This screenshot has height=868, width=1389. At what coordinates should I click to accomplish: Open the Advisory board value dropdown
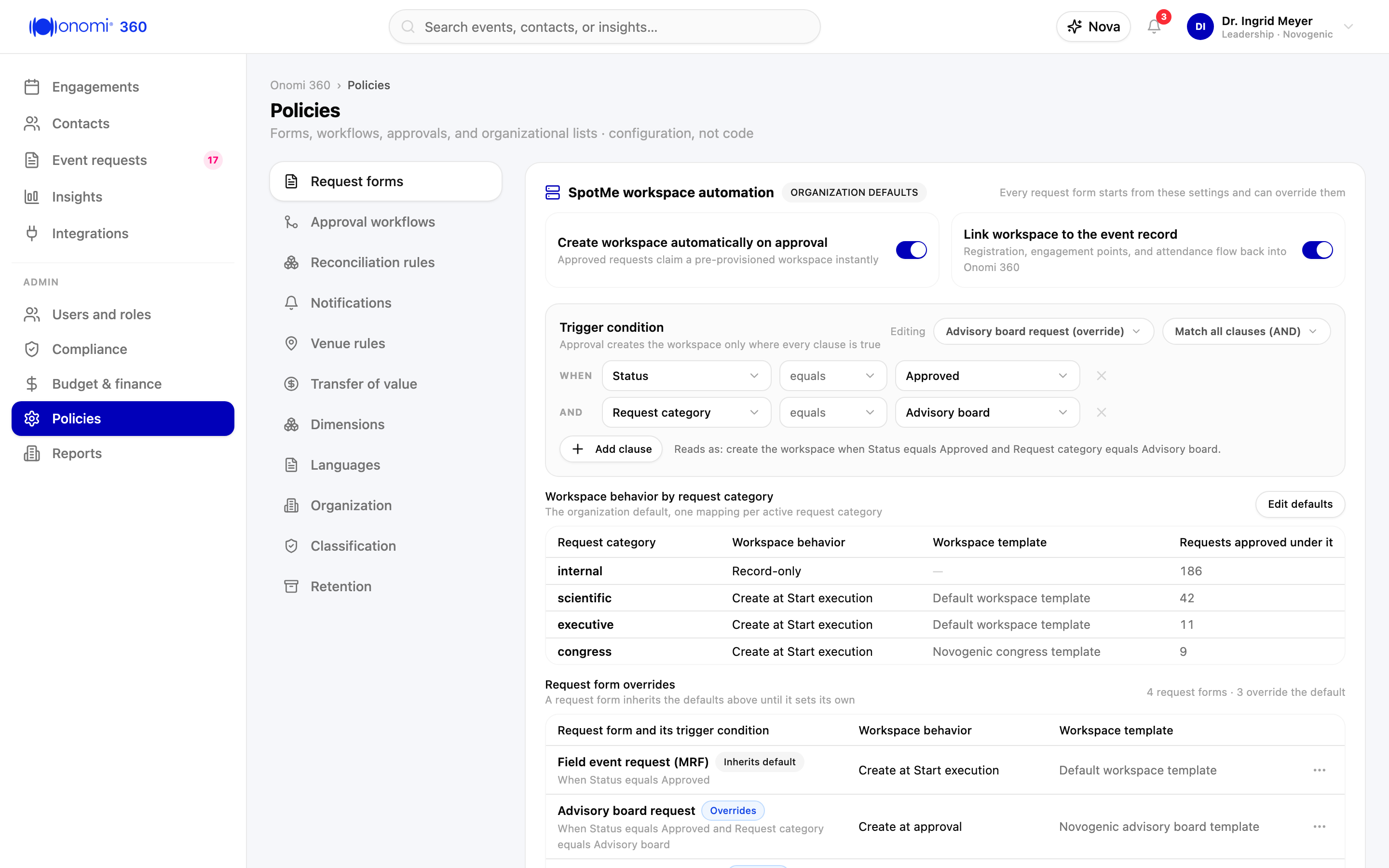pyautogui.click(x=987, y=413)
